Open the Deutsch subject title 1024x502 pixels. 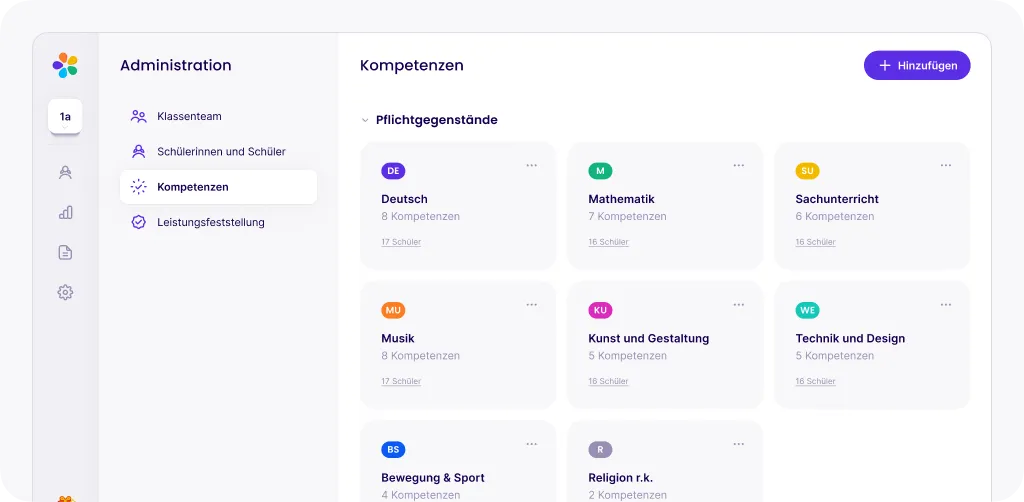click(404, 199)
